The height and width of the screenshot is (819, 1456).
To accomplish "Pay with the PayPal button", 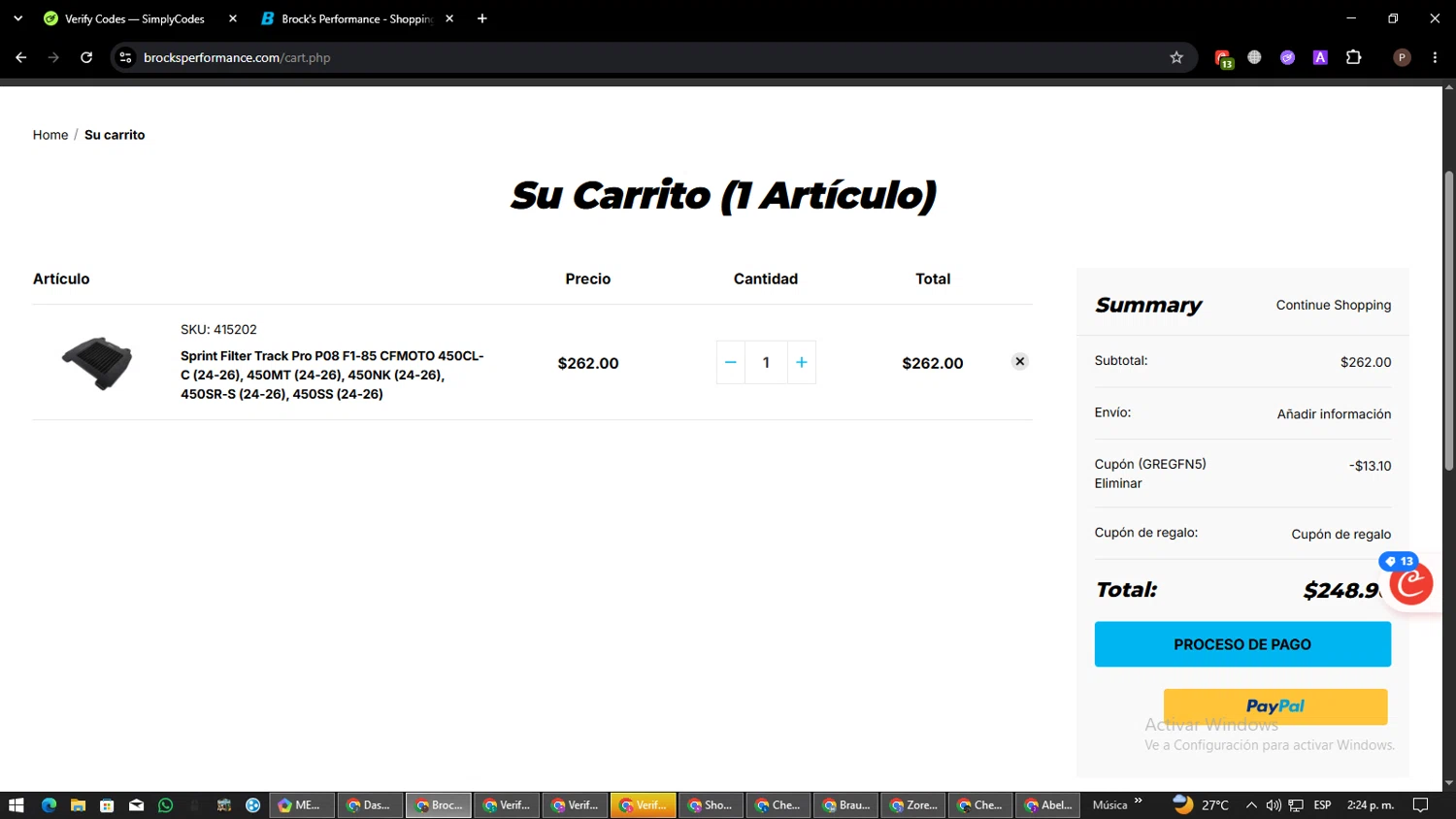I will point(1275,706).
